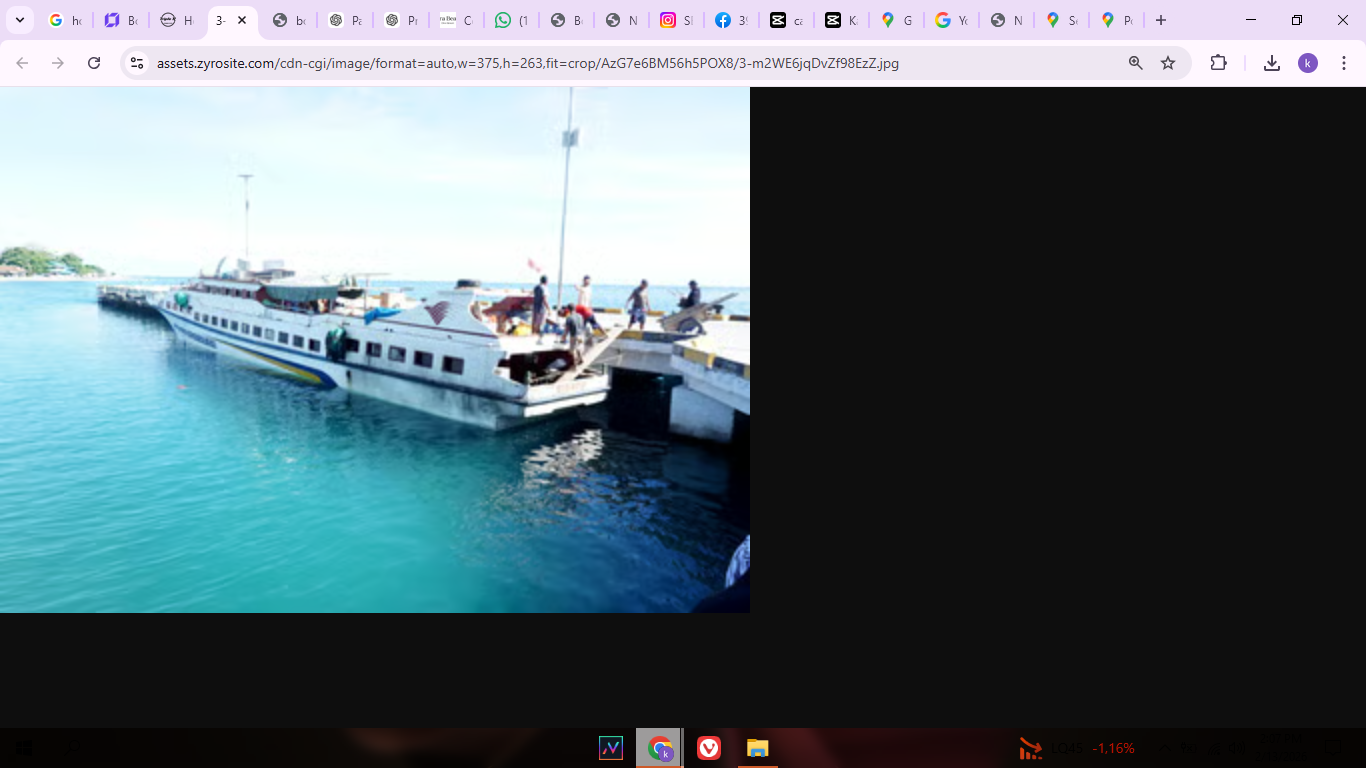This screenshot has height=768, width=1366.
Task: Open a new browser tab
Action: [1161, 20]
